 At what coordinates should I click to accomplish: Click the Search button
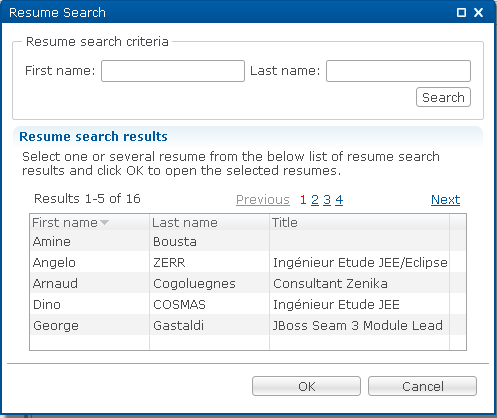443,97
